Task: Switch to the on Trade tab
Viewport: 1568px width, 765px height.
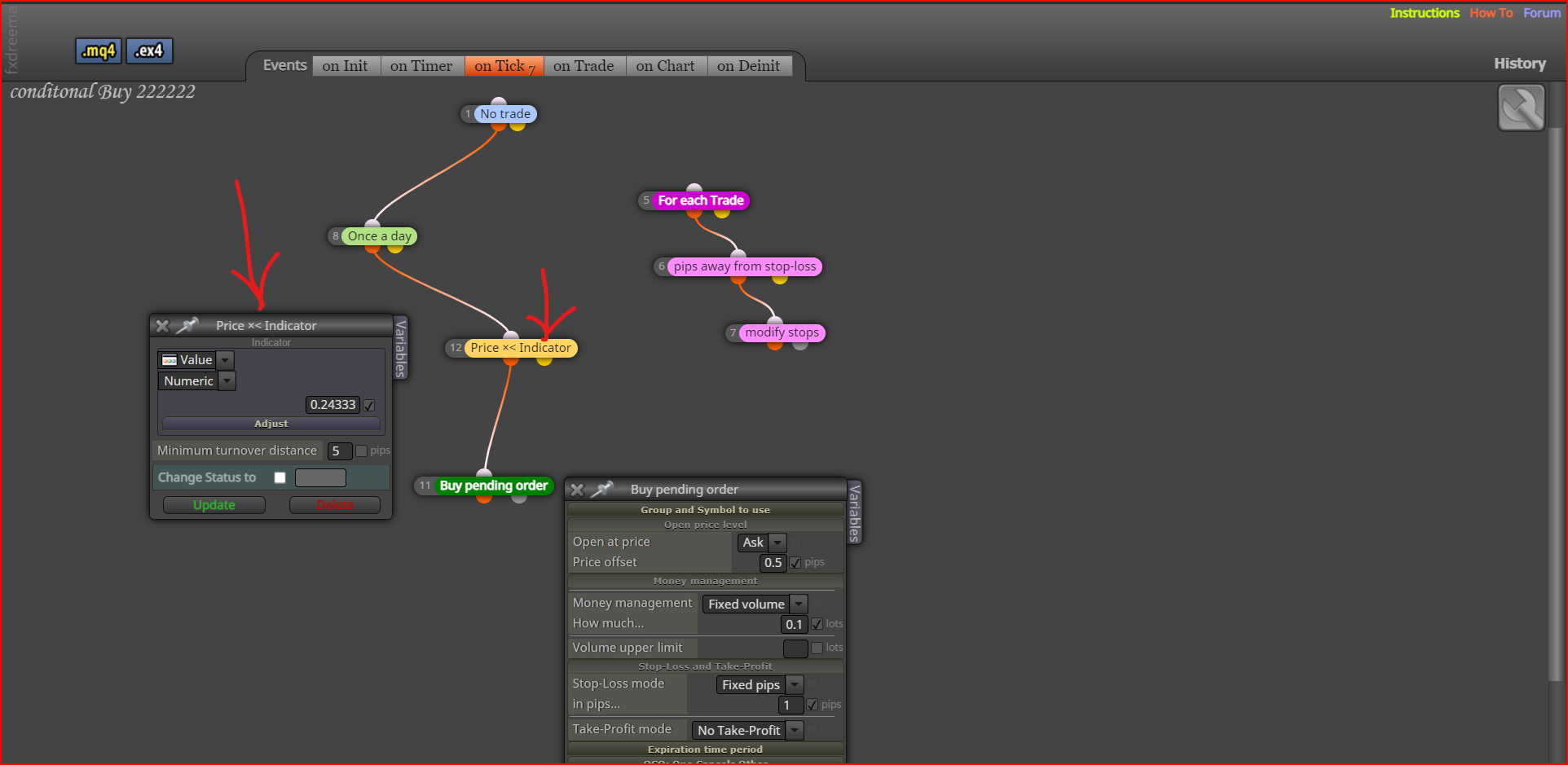Action: pyautogui.click(x=584, y=66)
